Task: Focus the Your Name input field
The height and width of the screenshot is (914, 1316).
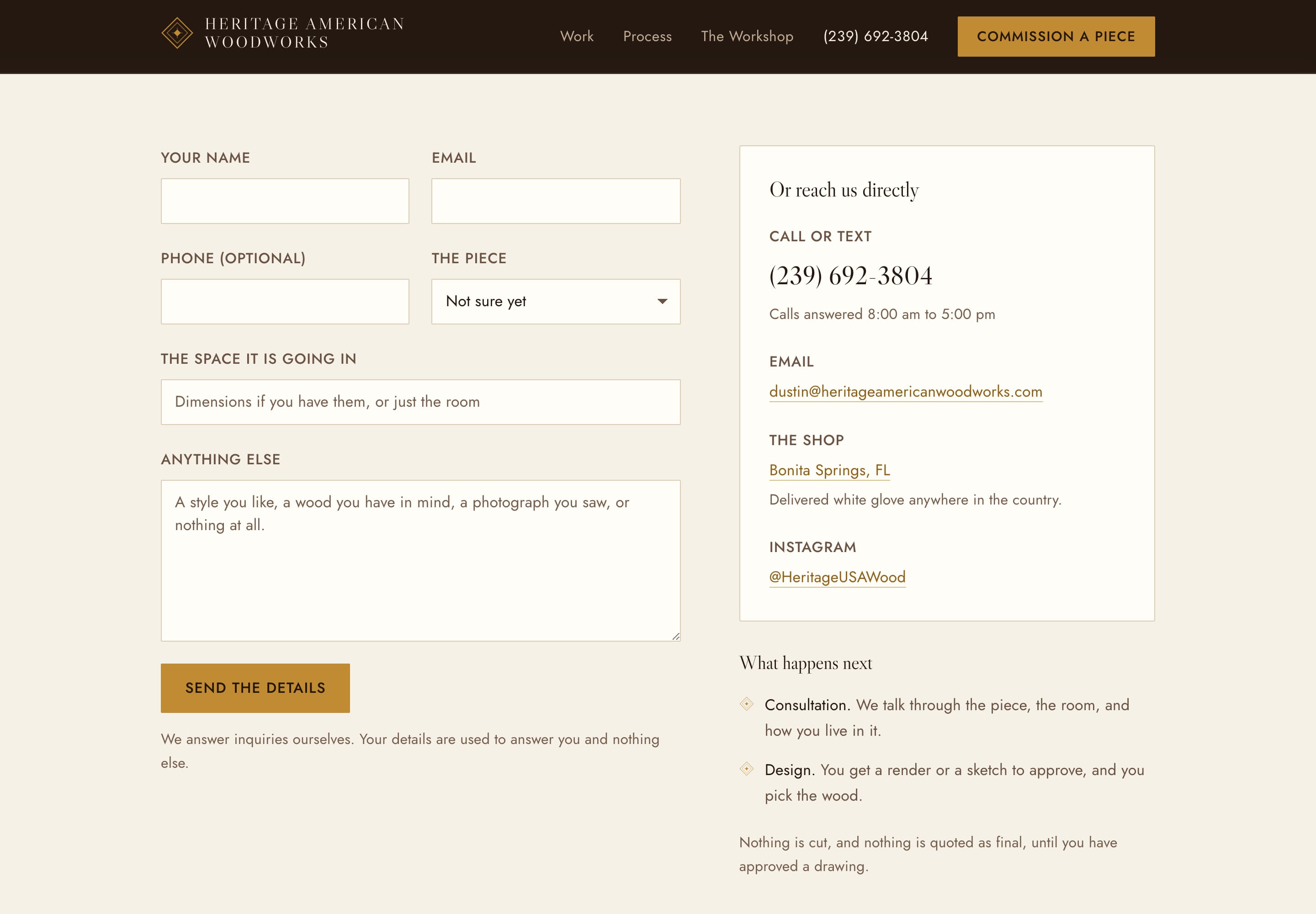Action: (x=285, y=201)
